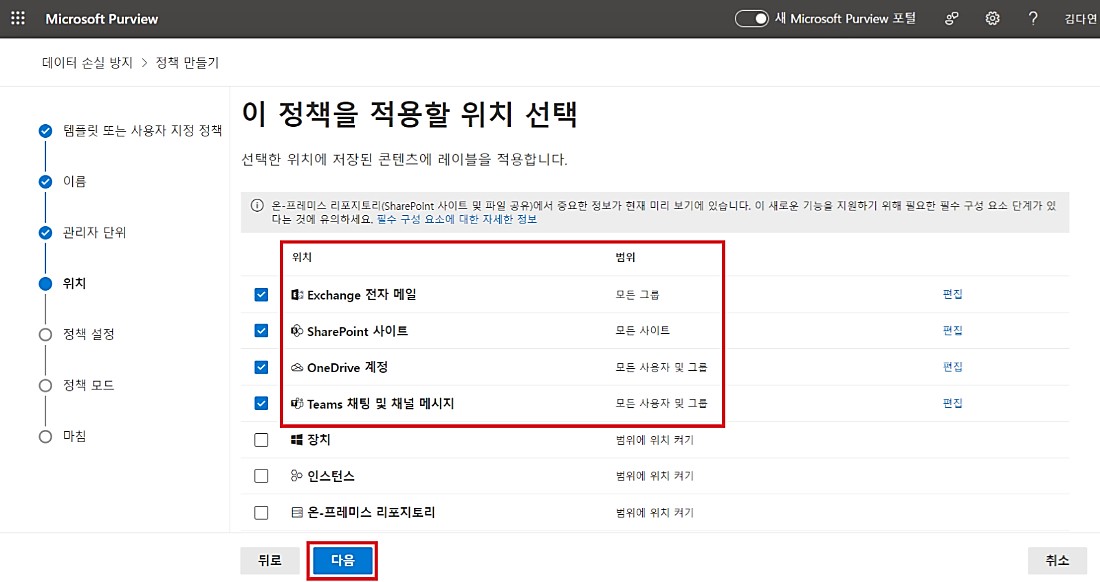The width and height of the screenshot is (1100, 582).
Task: Tick the 인스턴스 location checkbox
Action: (261, 476)
